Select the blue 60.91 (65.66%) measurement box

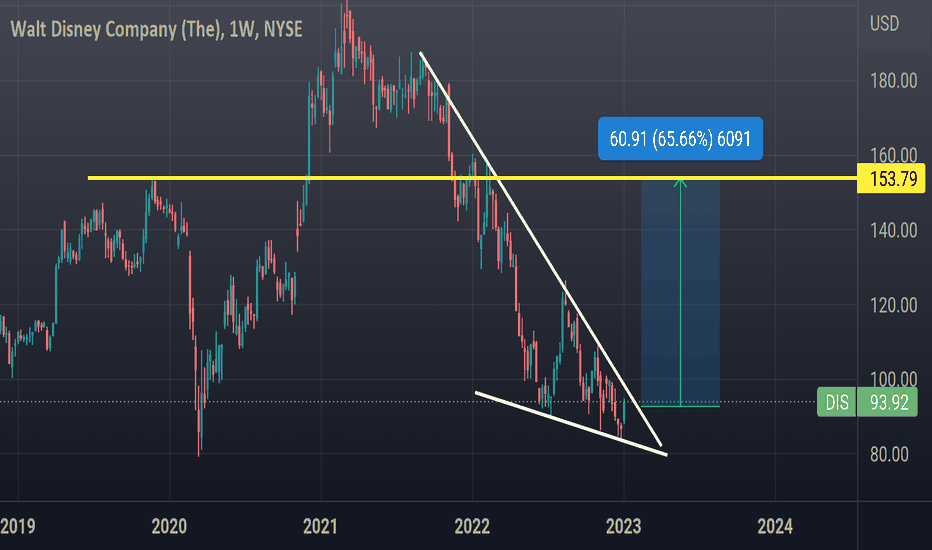(x=680, y=139)
